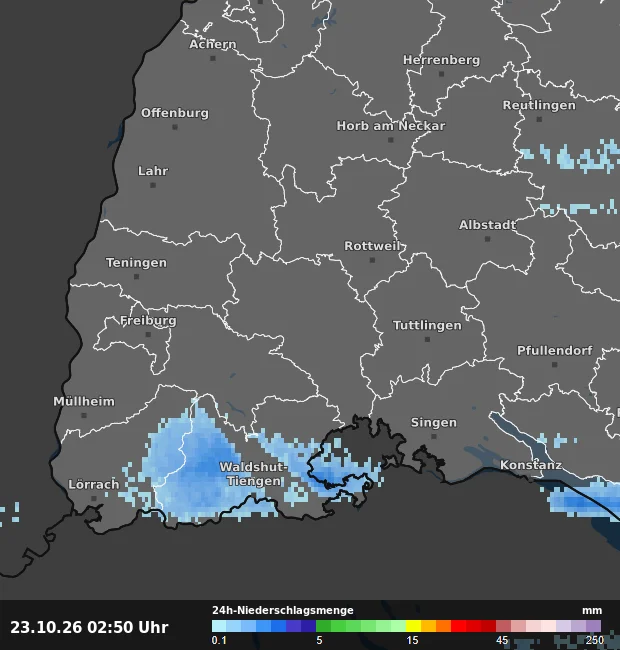
Task: Click the Herrenberg location marker square
Action: pyautogui.click(x=441, y=74)
